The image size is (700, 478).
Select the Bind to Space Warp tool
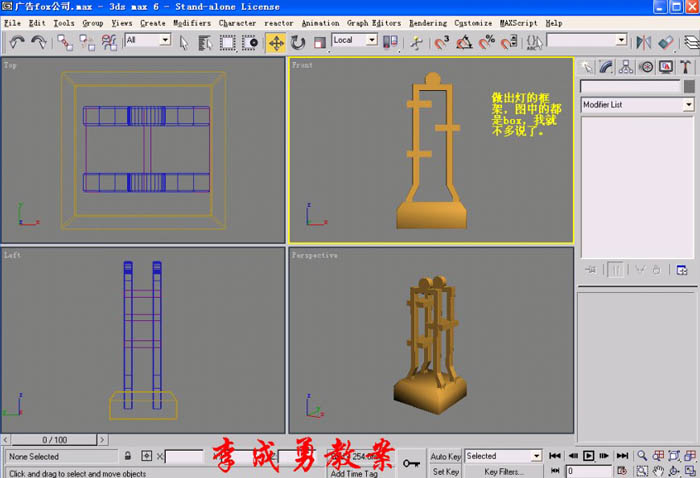109,43
